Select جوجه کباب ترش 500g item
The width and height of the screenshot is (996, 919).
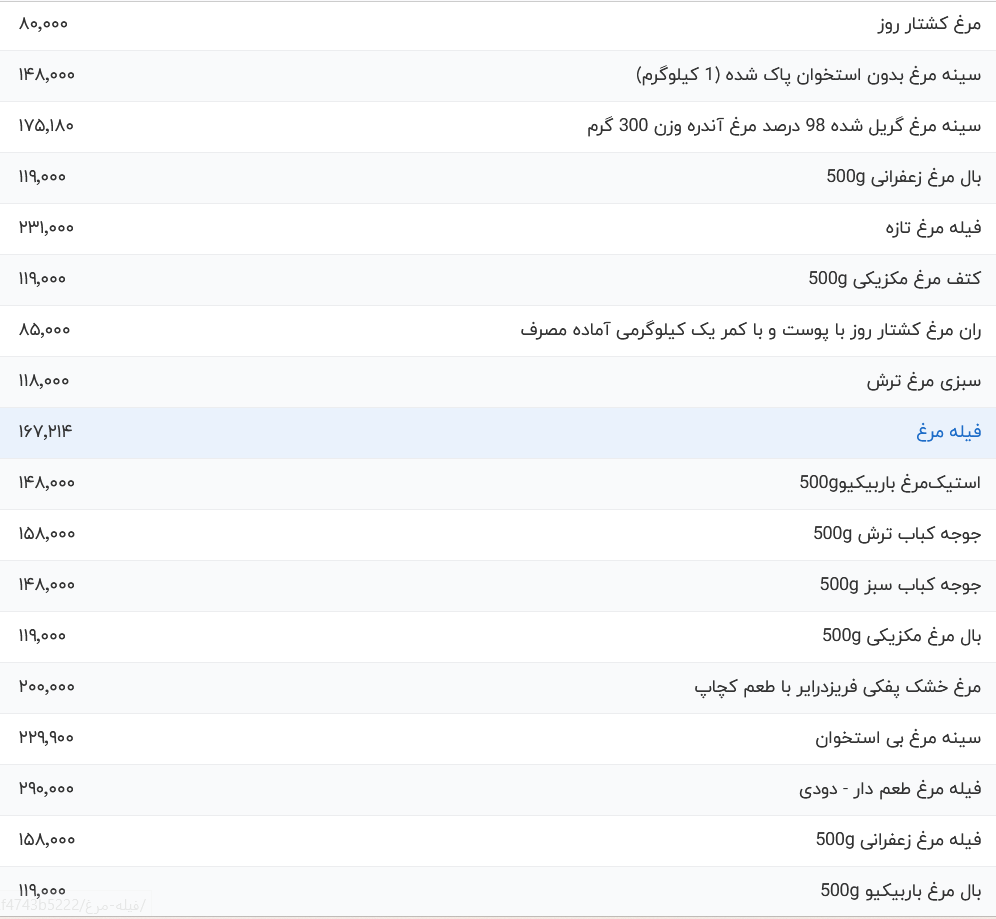[x=897, y=534]
